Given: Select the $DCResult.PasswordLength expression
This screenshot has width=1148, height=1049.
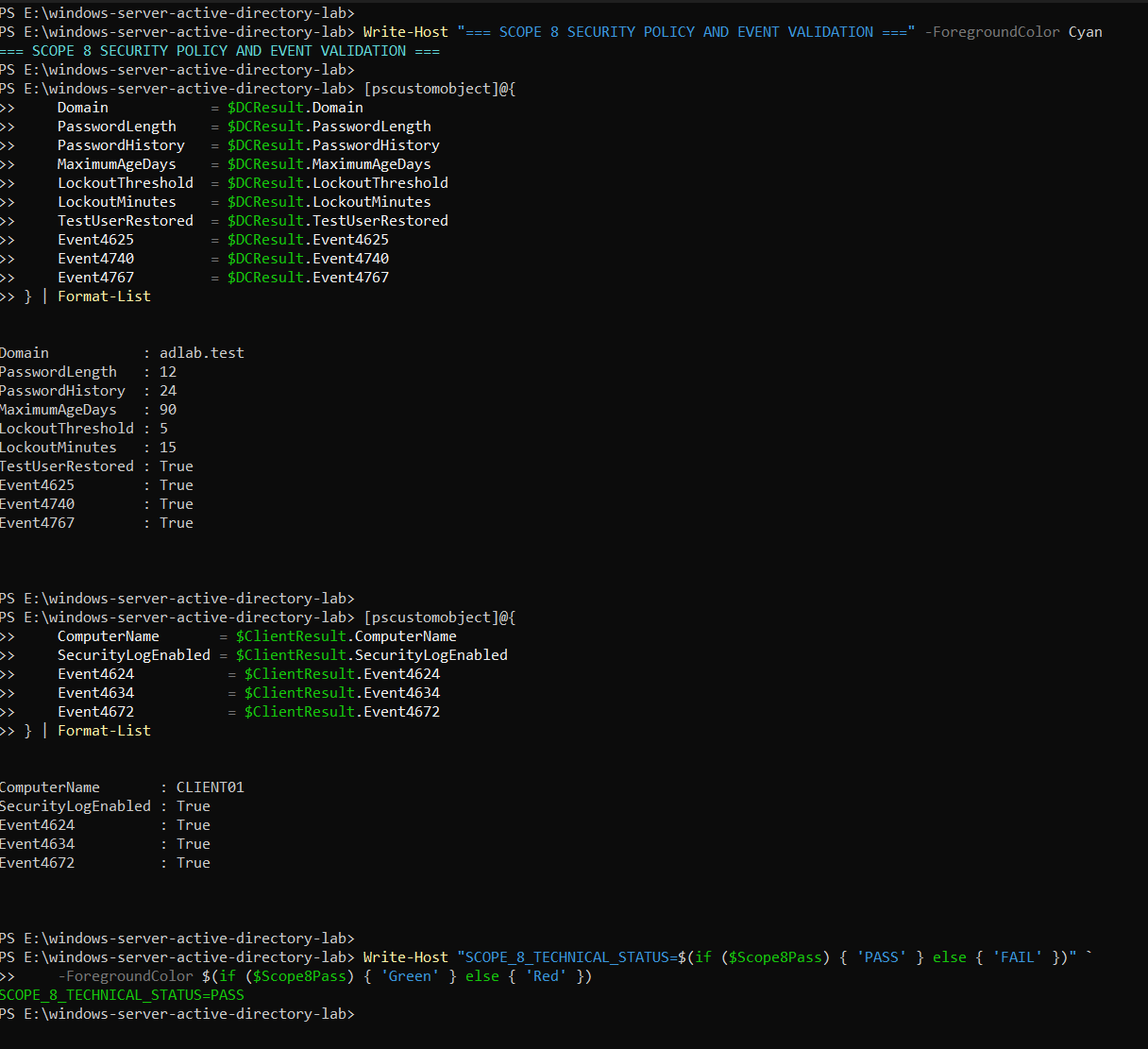Looking at the screenshot, I should click(329, 127).
